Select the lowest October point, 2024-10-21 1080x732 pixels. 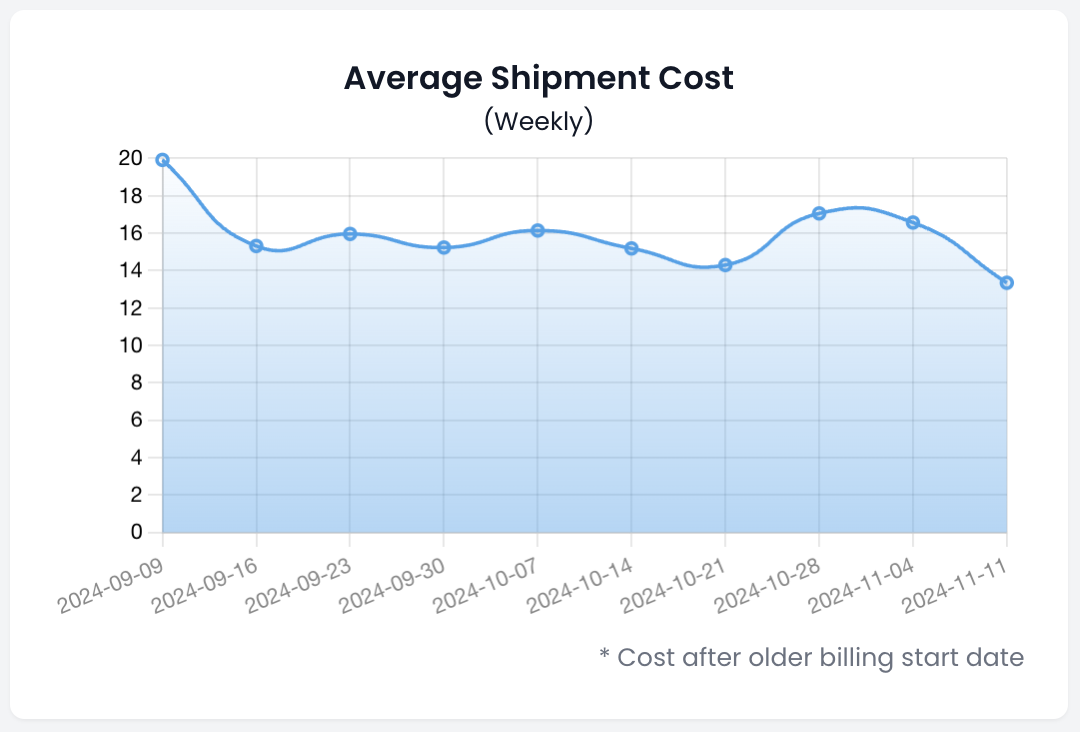pyautogui.click(x=725, y=265)
